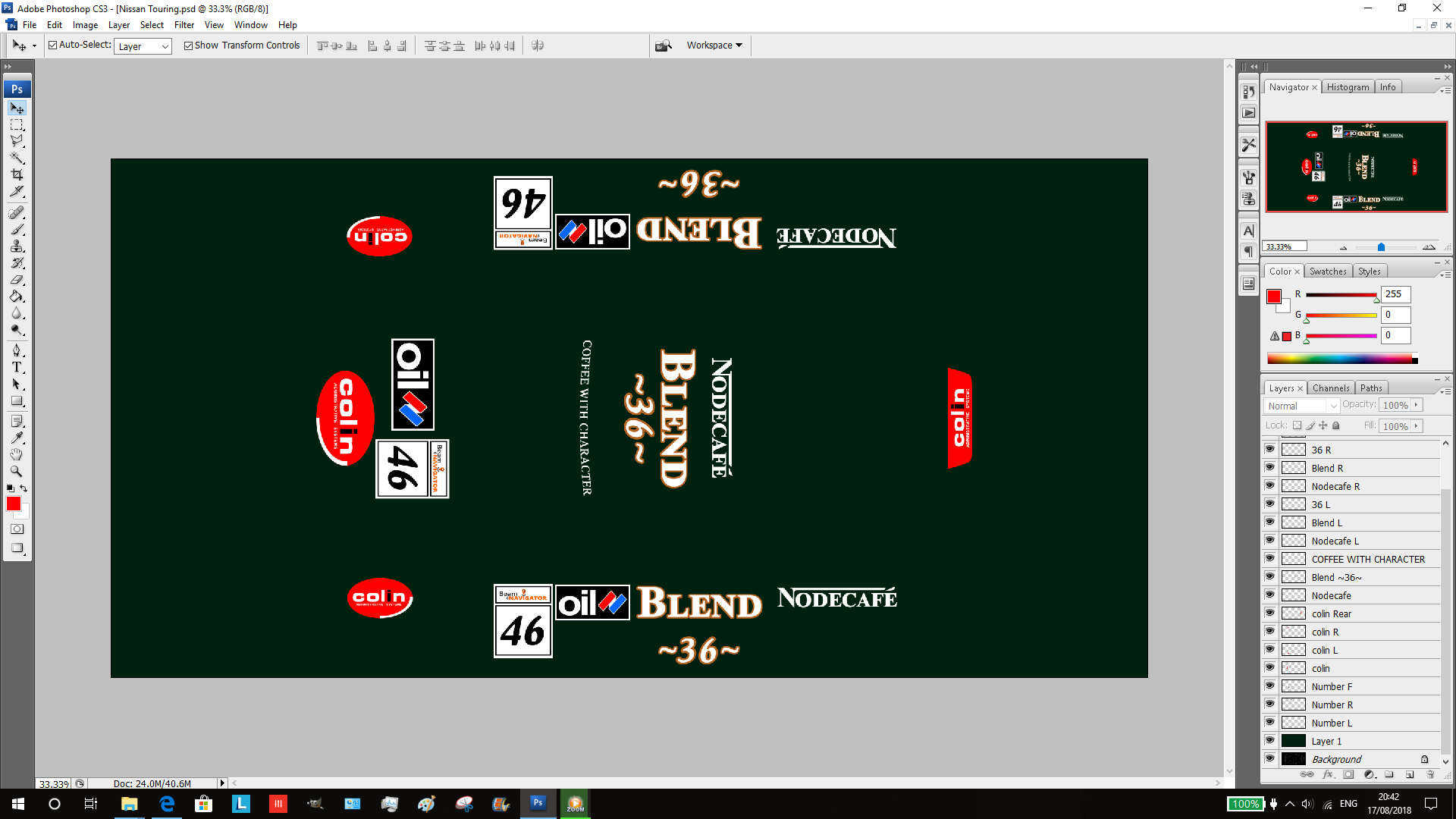Hide the Layer 1 layer

(1269, 741)
